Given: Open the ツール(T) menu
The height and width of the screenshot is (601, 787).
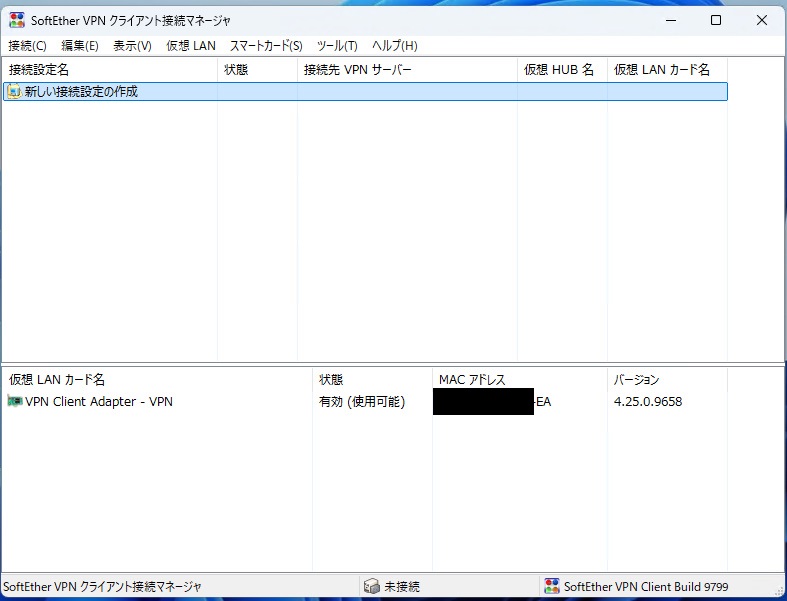Looking at the screenshot, I should pyautogui.click(x=337, y=46).
